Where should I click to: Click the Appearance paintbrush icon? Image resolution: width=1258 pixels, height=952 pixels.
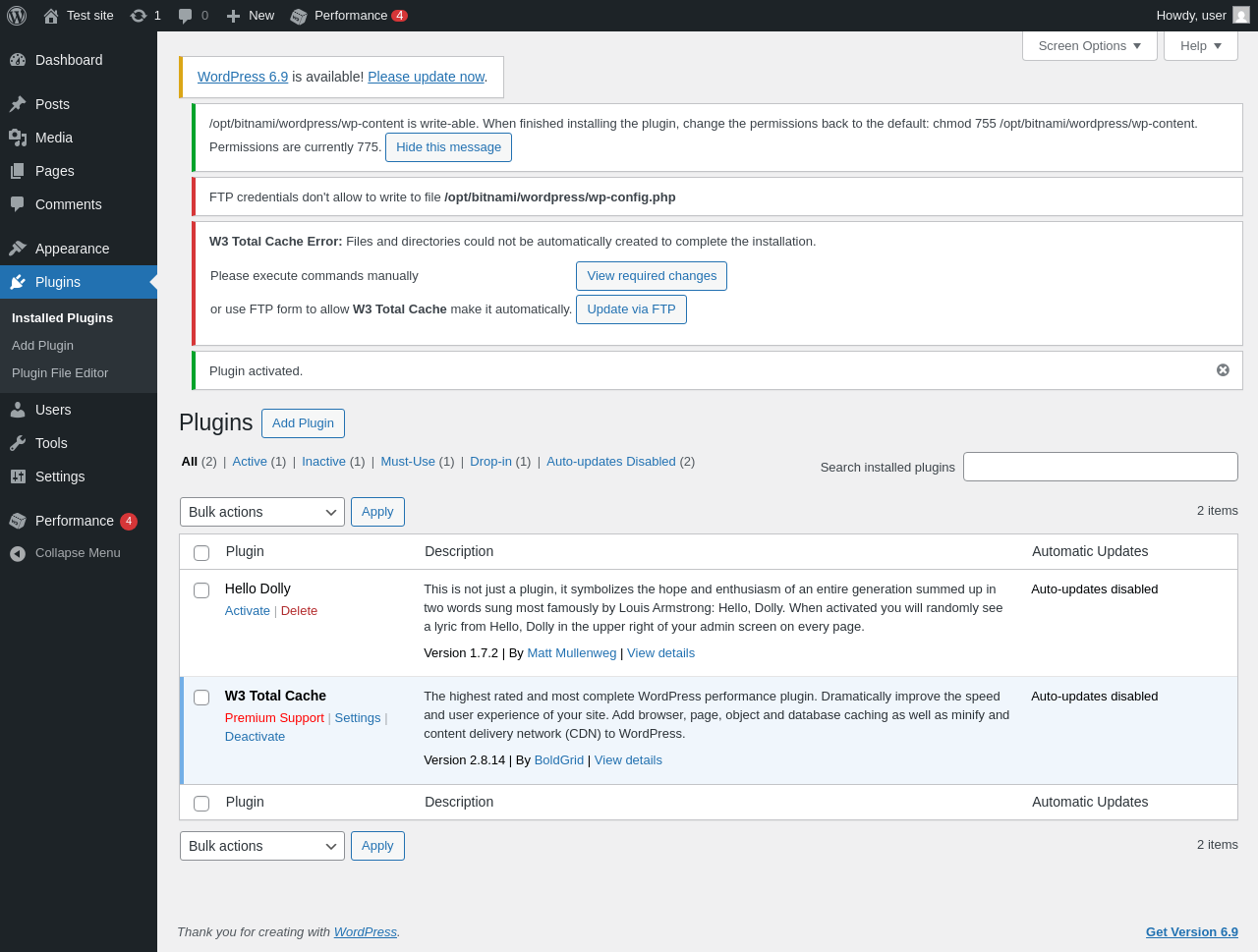[18, 249]
